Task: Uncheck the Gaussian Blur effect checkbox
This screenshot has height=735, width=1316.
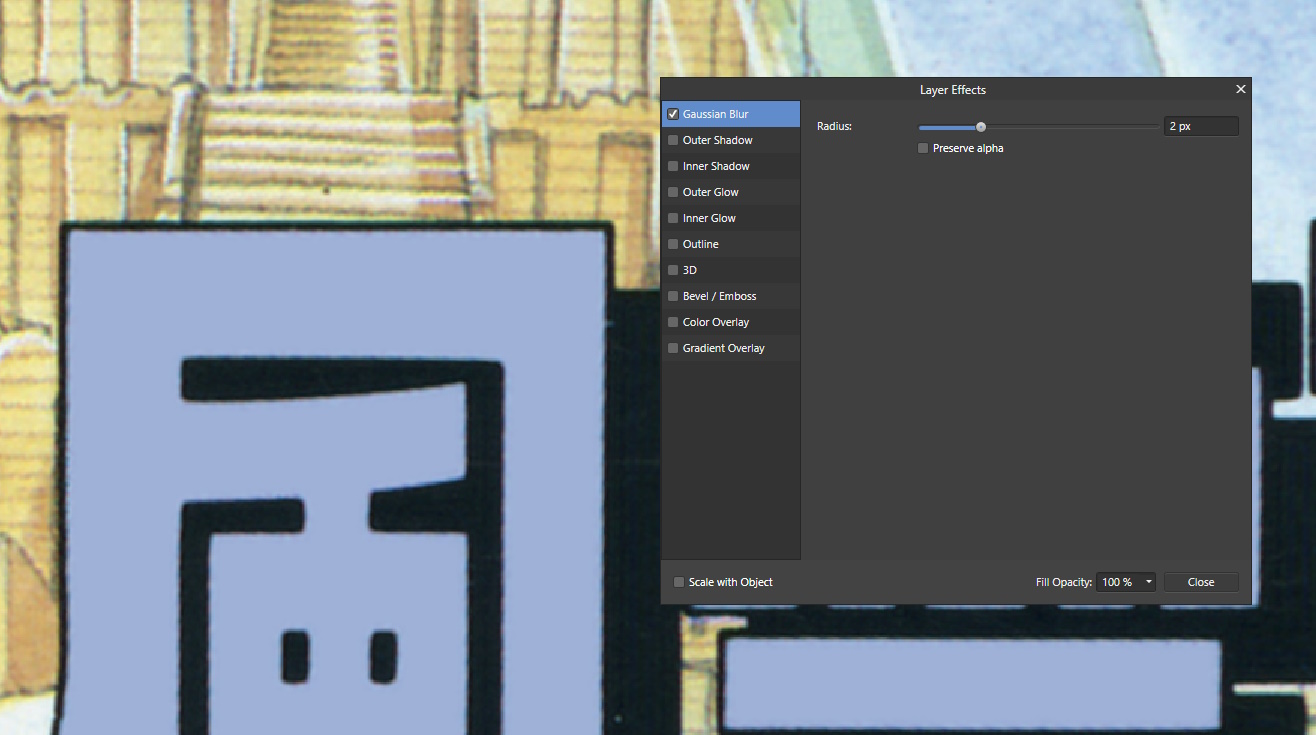Action: pyautogui.click(x=673, y=114)
